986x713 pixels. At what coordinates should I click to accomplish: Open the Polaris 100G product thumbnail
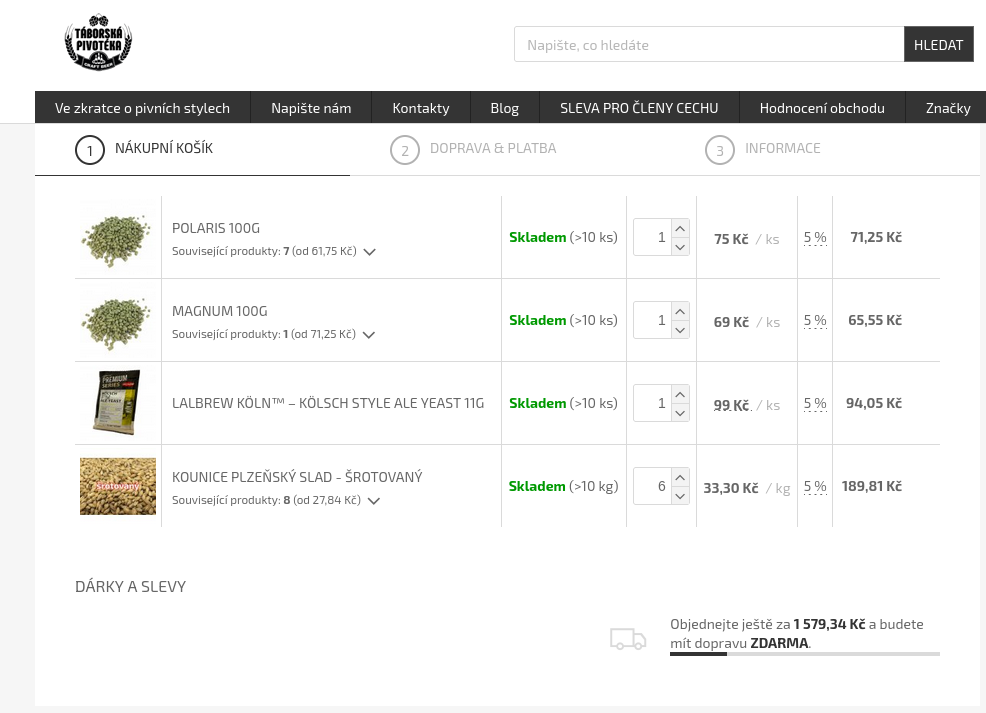(x=117, y=237)
